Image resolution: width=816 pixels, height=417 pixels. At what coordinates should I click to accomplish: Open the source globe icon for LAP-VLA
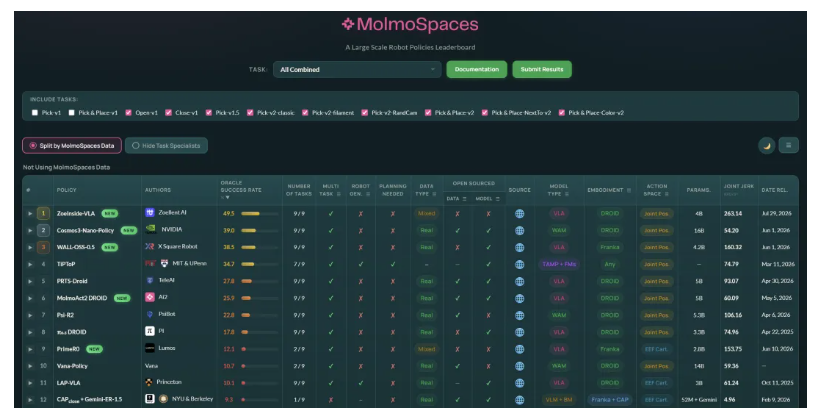click(519, 383)
